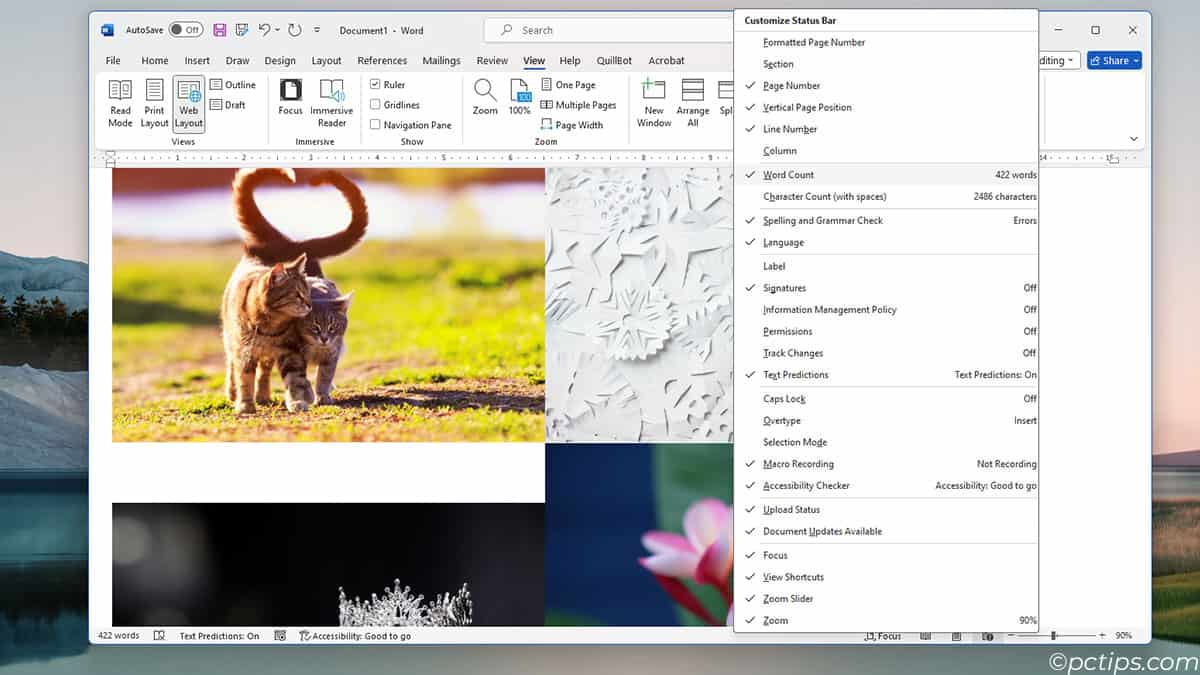Set zoom to 100% with the ribbon icon

pos(519,98)
